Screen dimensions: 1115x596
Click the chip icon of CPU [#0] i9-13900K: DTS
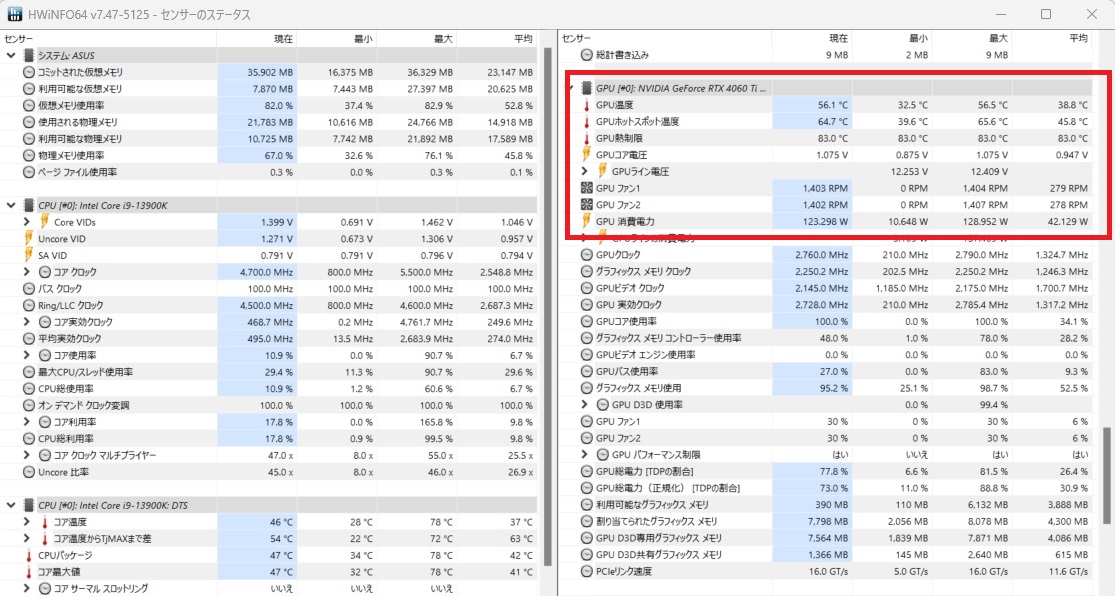tap(28, 505)
